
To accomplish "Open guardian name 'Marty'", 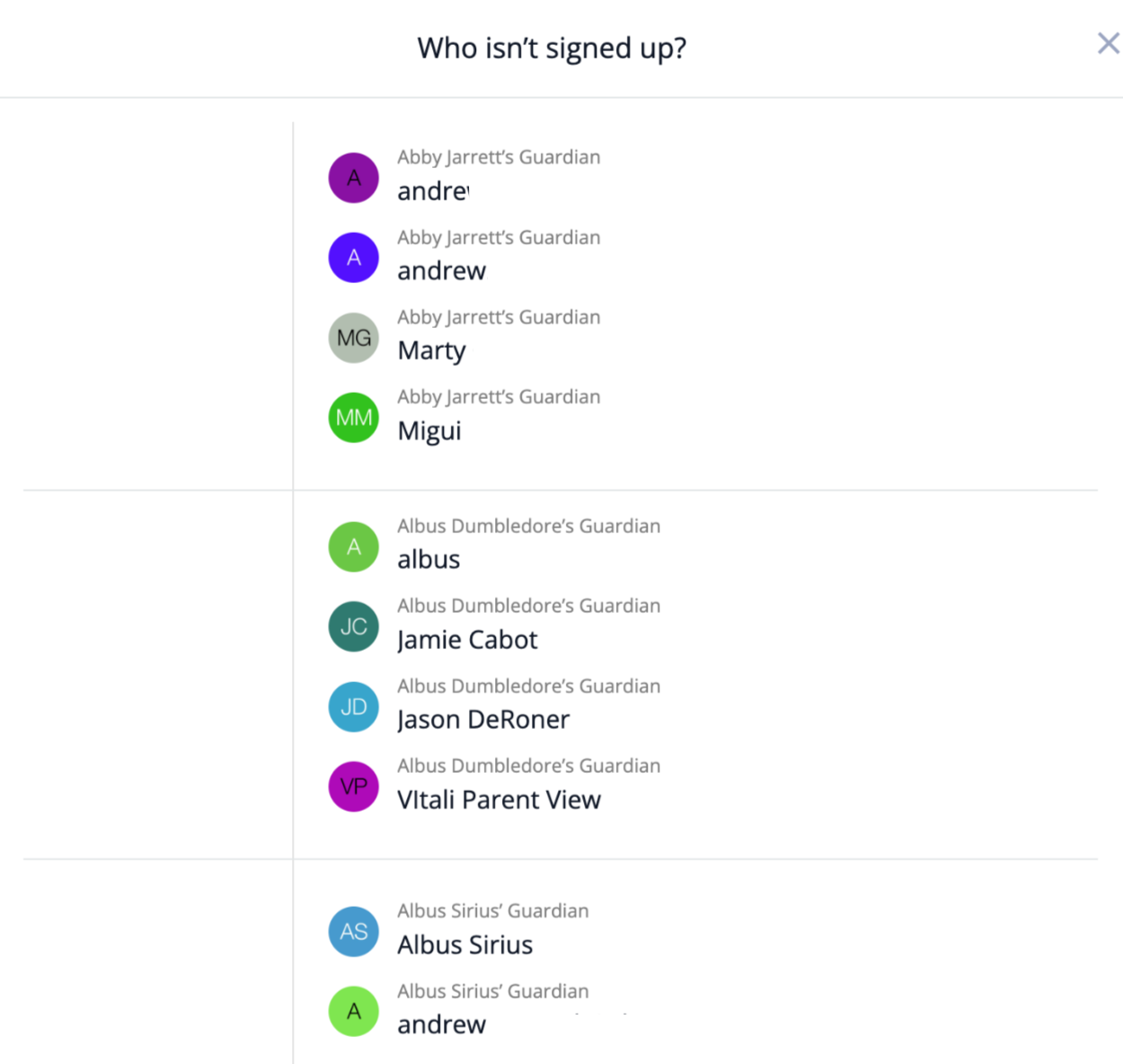I will pos(432,350).
